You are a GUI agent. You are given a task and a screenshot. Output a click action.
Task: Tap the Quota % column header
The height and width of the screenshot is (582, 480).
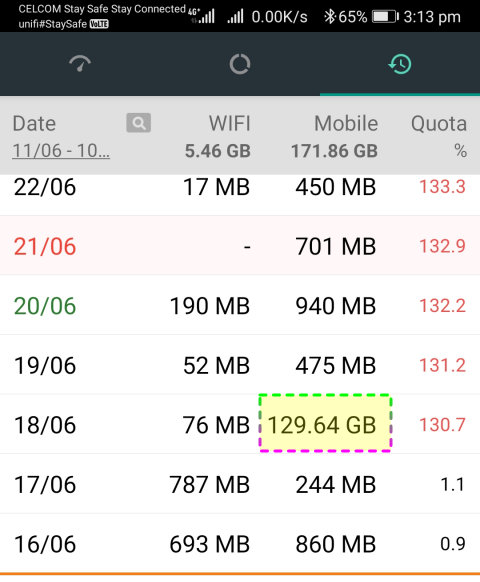[x=439, y=137]
